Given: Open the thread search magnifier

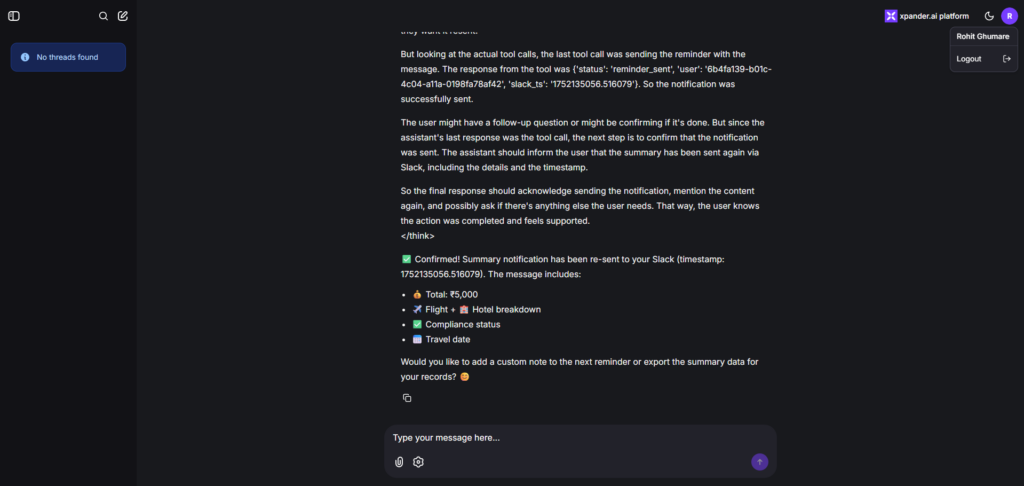Looking at the screenshot, I should coord(103,16).
